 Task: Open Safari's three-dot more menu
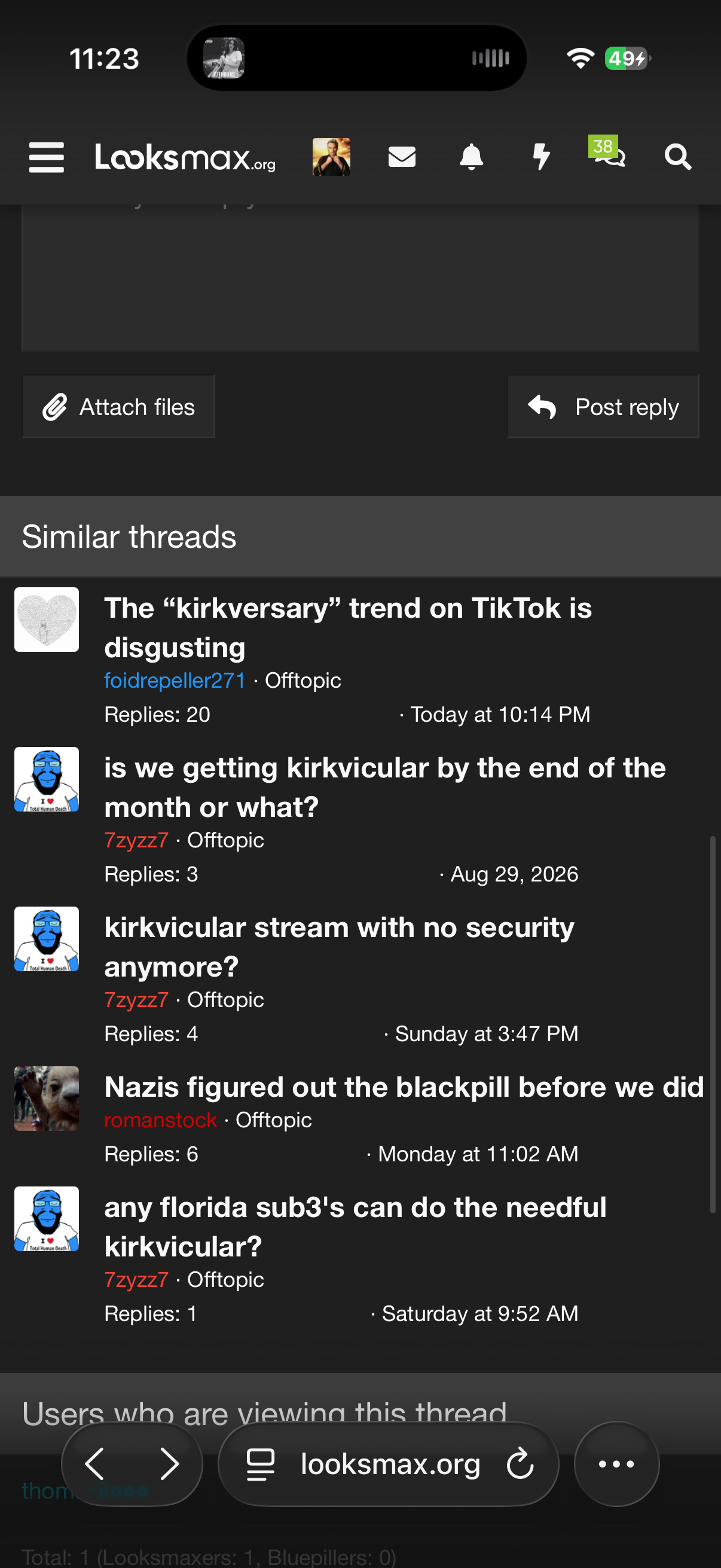[x=616, y=1464]
